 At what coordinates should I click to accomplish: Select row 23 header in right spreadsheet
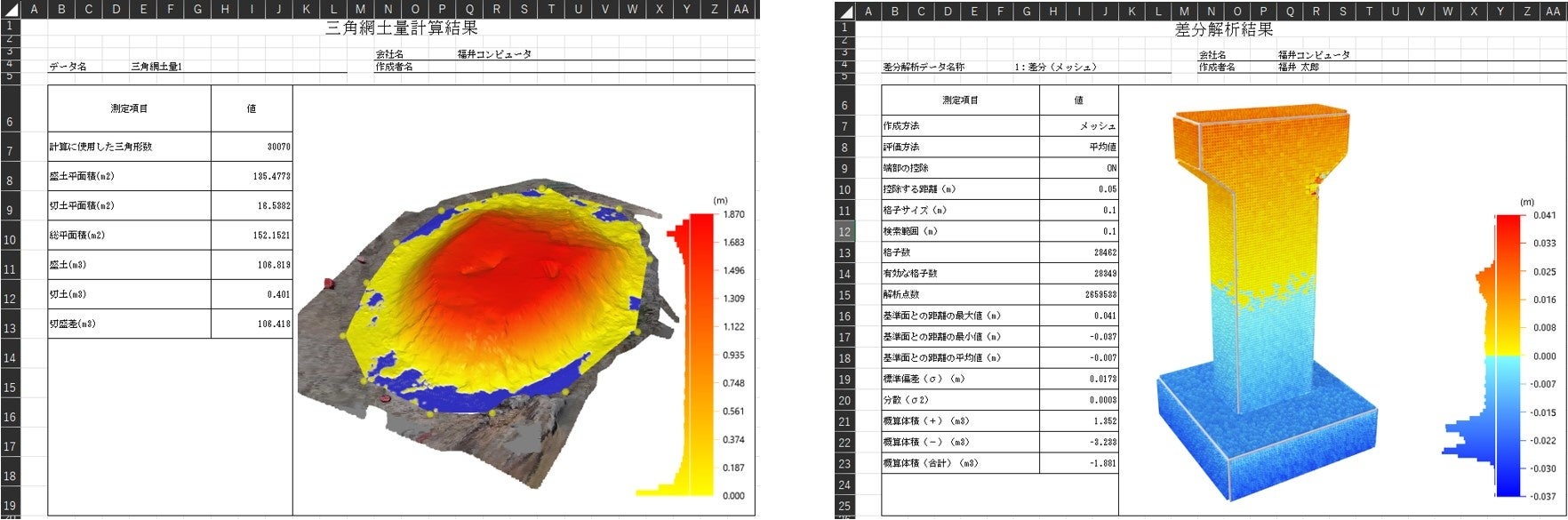(x=844, y=464)
